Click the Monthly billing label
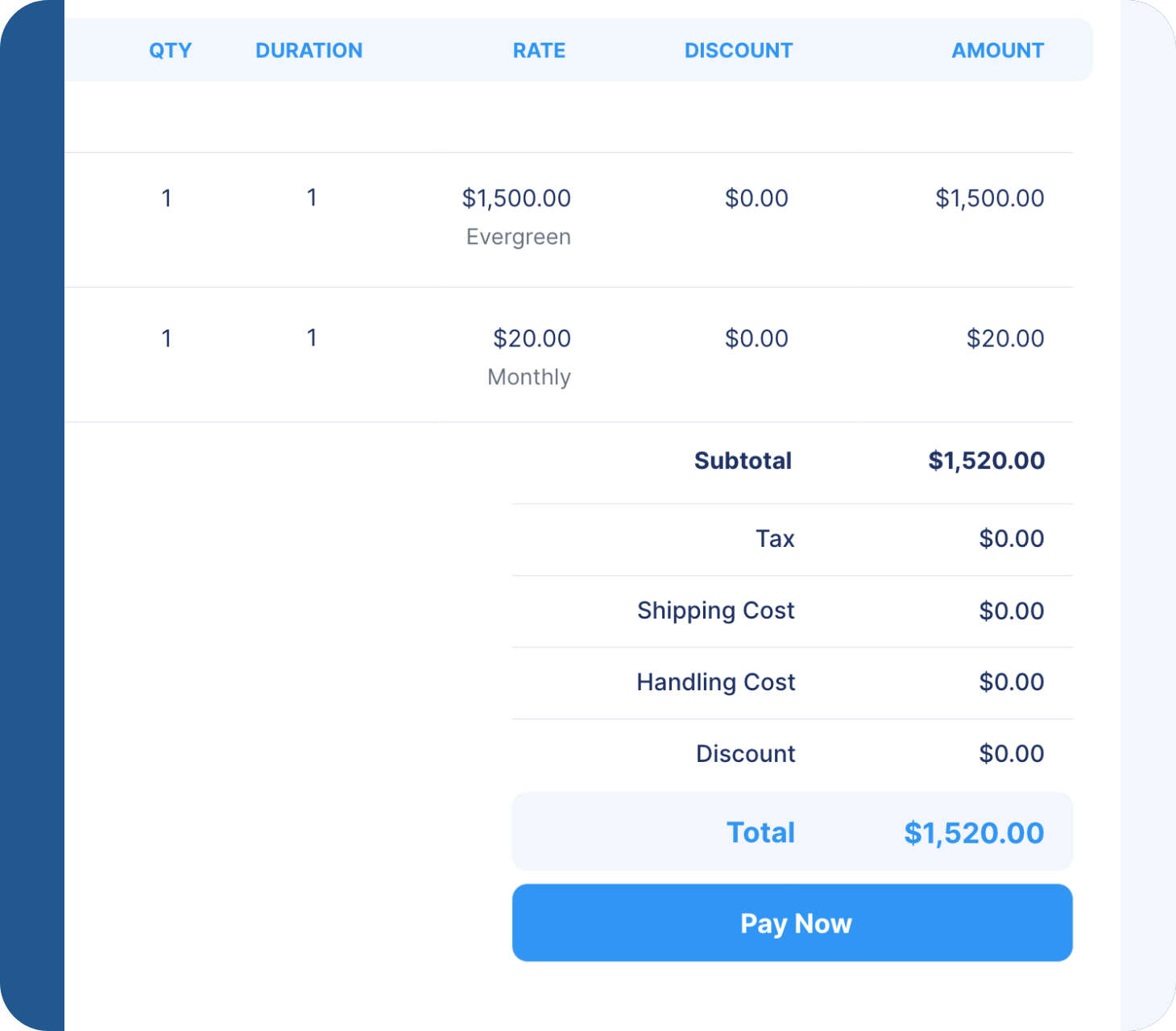Viewport: 1176px width, 1031px height. pyautogui.click(x=529, y=377)
